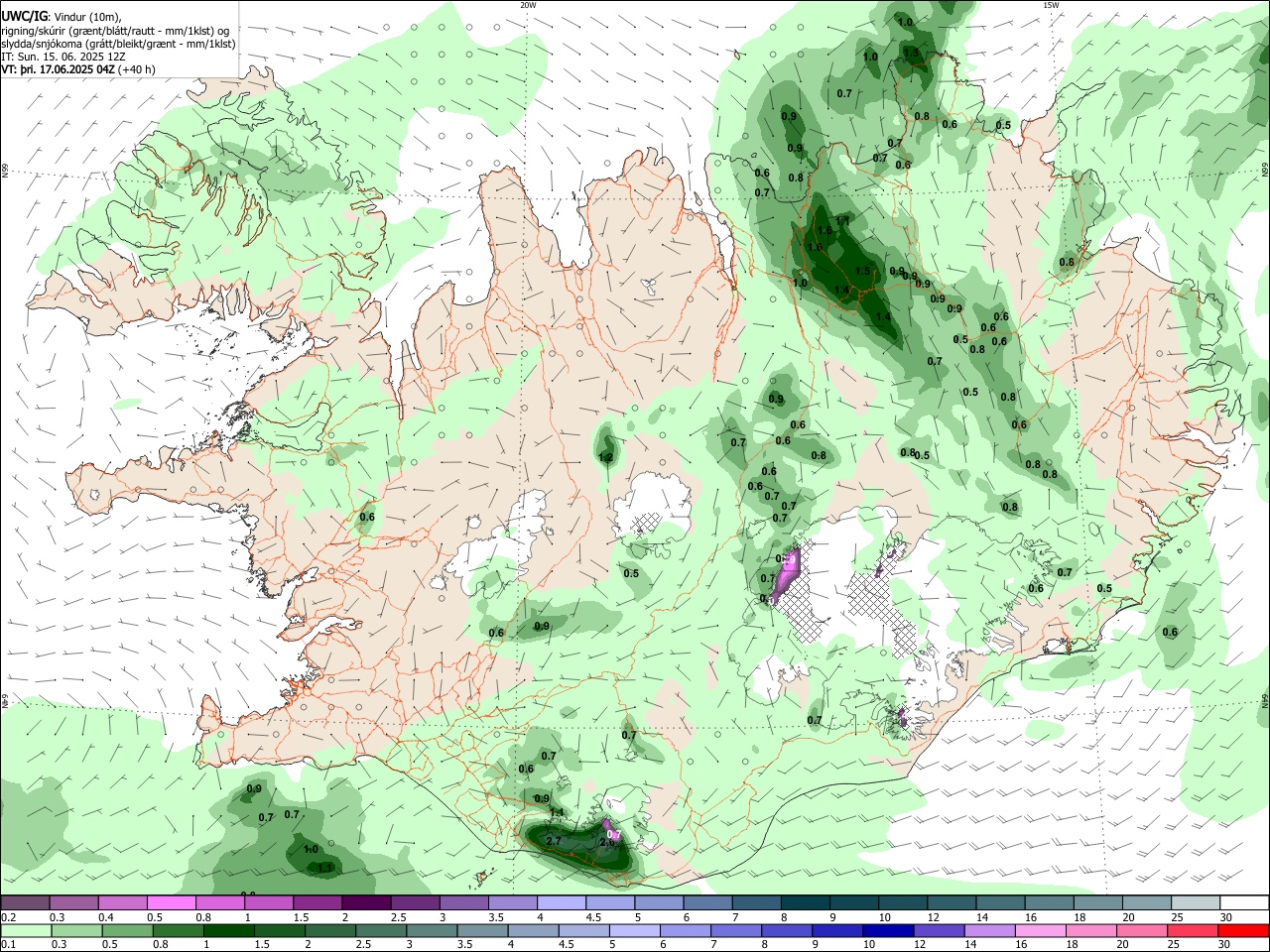Click the light pink swatch labeled 16 in the lower legend row
Viewport: 1270px width, 952px height.
pos(1042,931)
